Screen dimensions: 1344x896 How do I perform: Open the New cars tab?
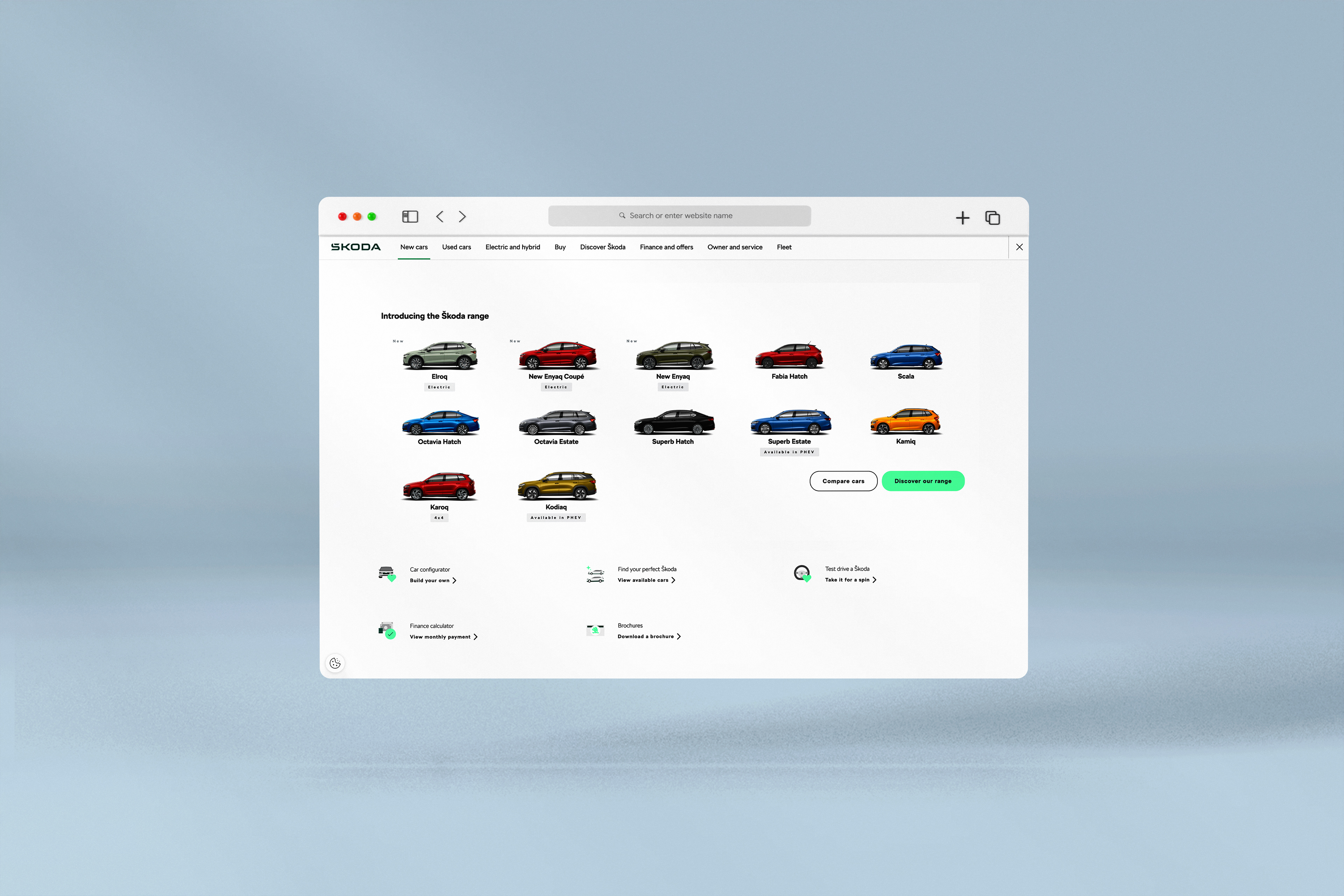point(414,247)
